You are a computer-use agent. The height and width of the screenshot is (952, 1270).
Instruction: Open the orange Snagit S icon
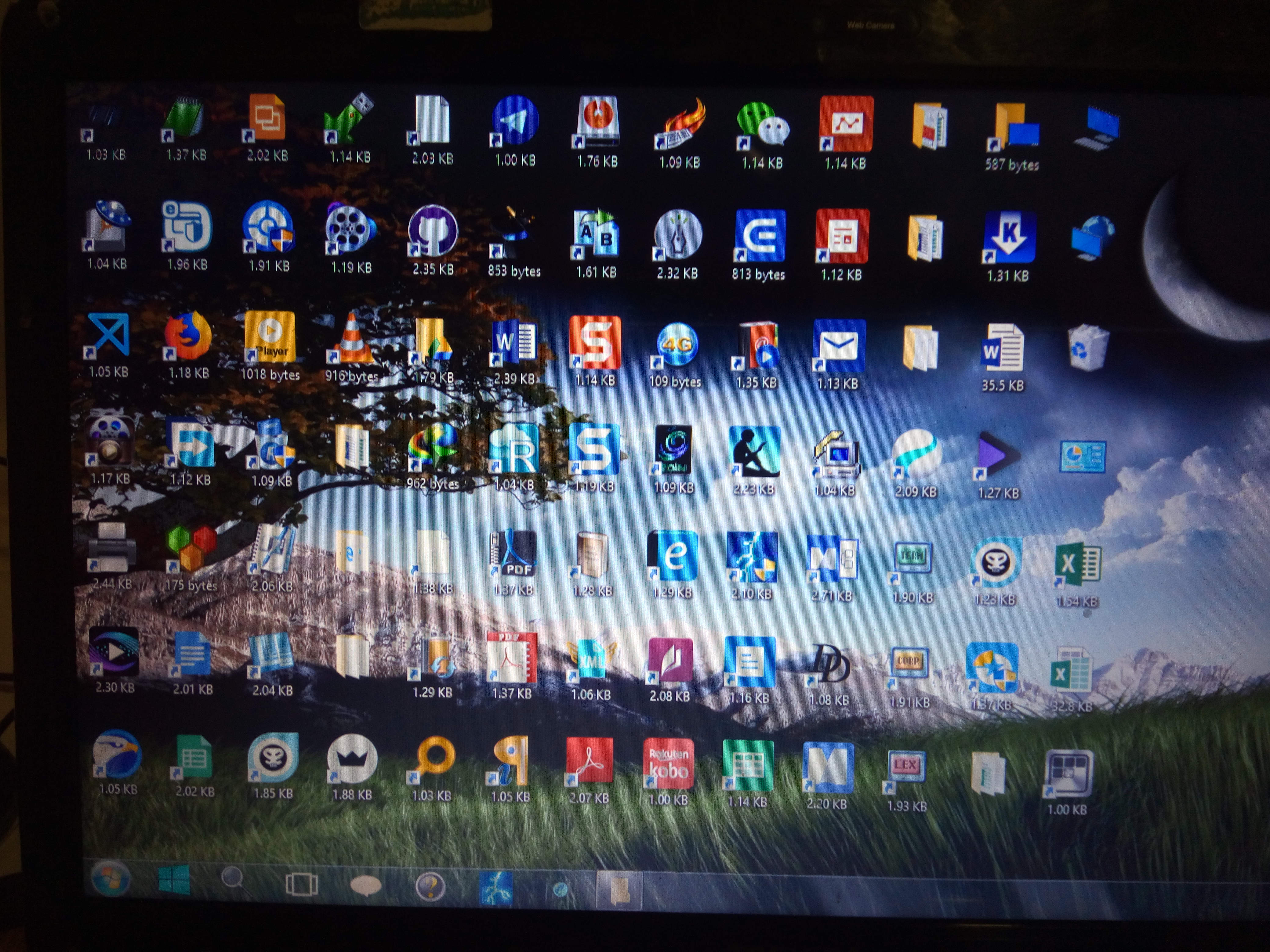(x=595, y=343)
